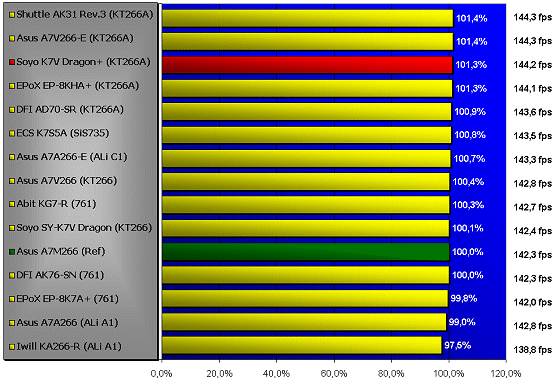Click the 142,3 fps result in the Asus A7M266 row
Viewport: 555px width, 379px height.
[x=533, y=255]
